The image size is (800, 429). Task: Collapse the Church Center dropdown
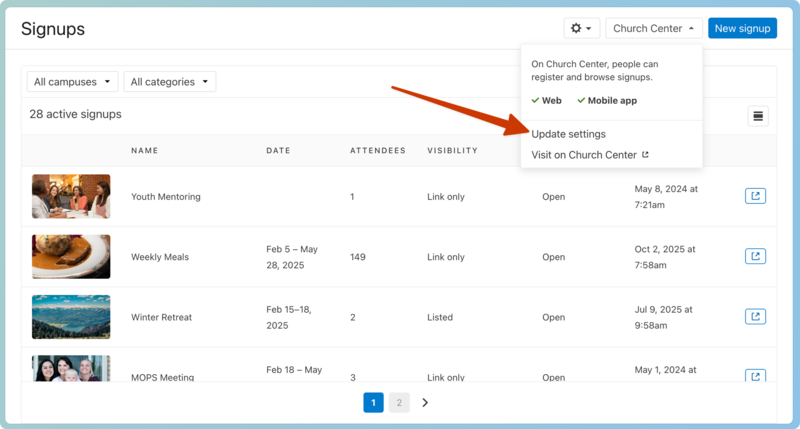pyautogui.click(x=654, y=29)
